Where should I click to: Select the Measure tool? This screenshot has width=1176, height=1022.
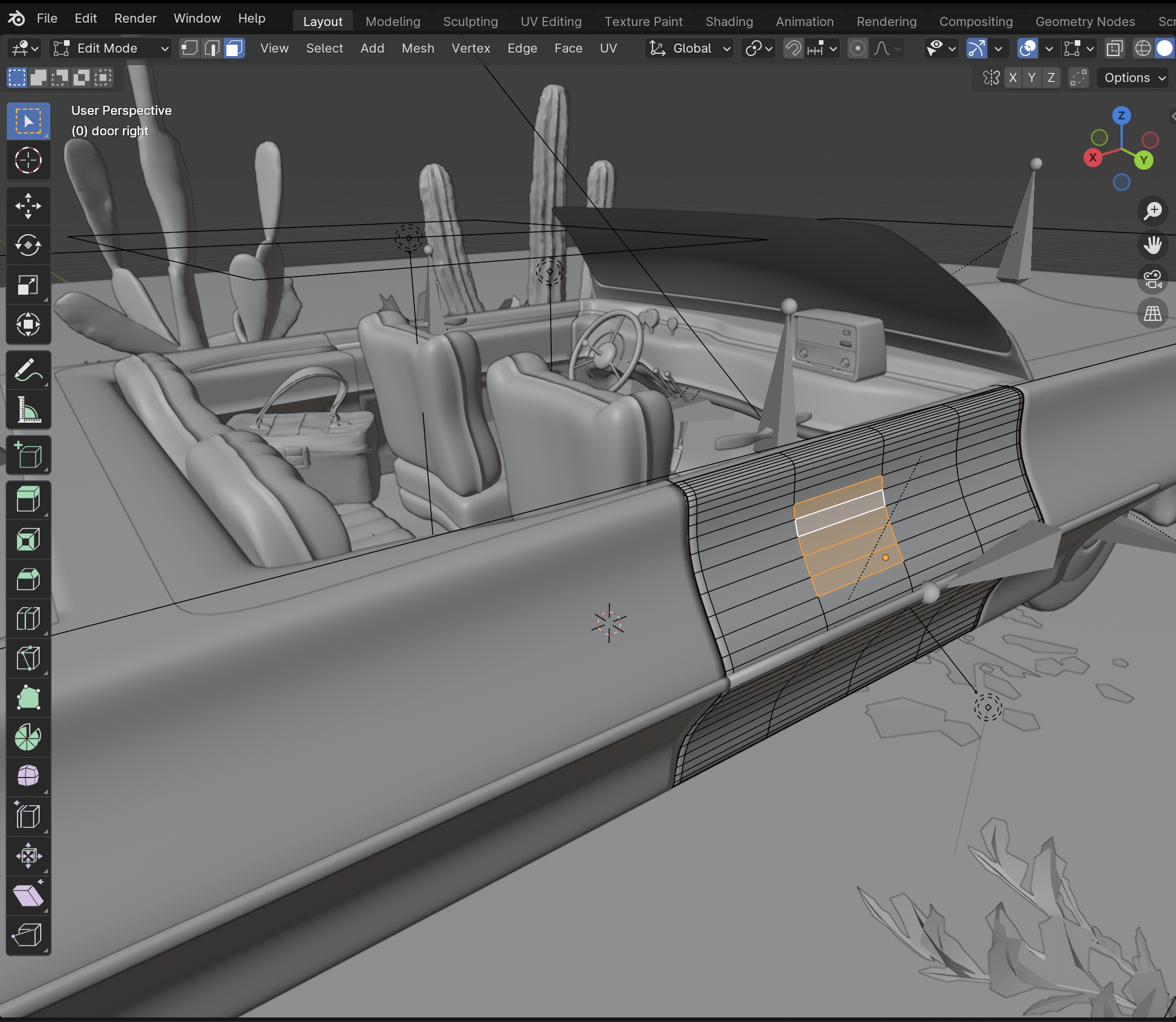[28, 410]
